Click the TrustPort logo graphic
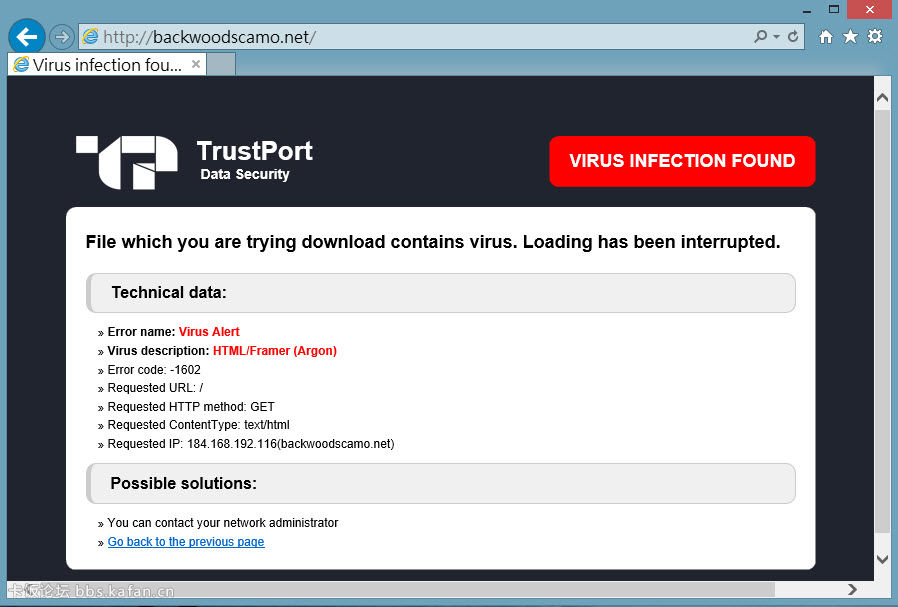 click(x=127, y=162)
